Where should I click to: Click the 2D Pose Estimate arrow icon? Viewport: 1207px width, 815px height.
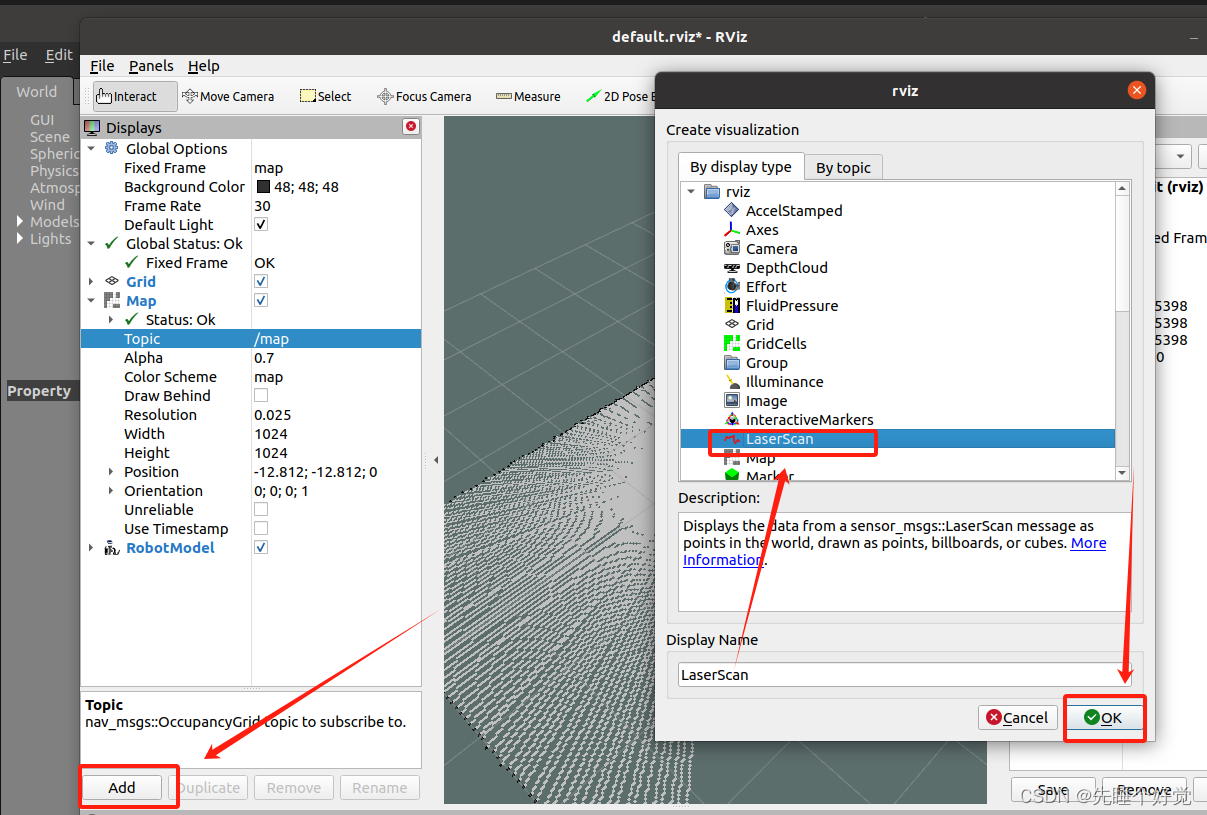594,96
